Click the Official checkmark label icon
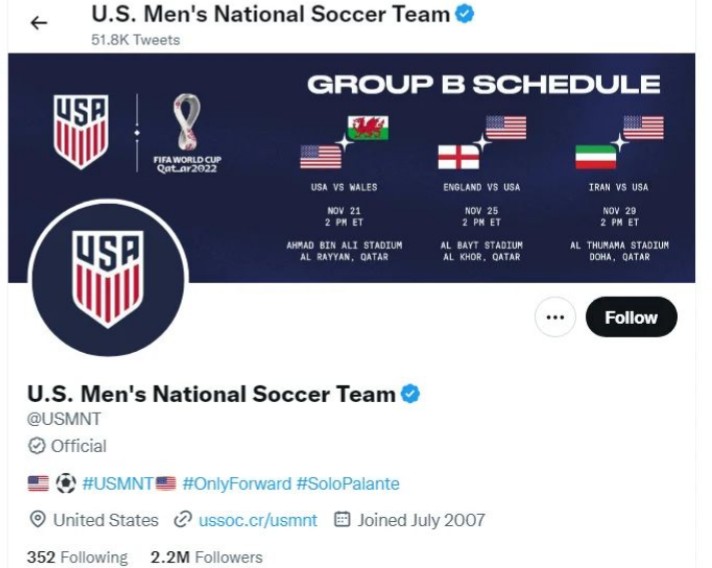The height and width of the screenshot is (568, 712). coord(37,446)
